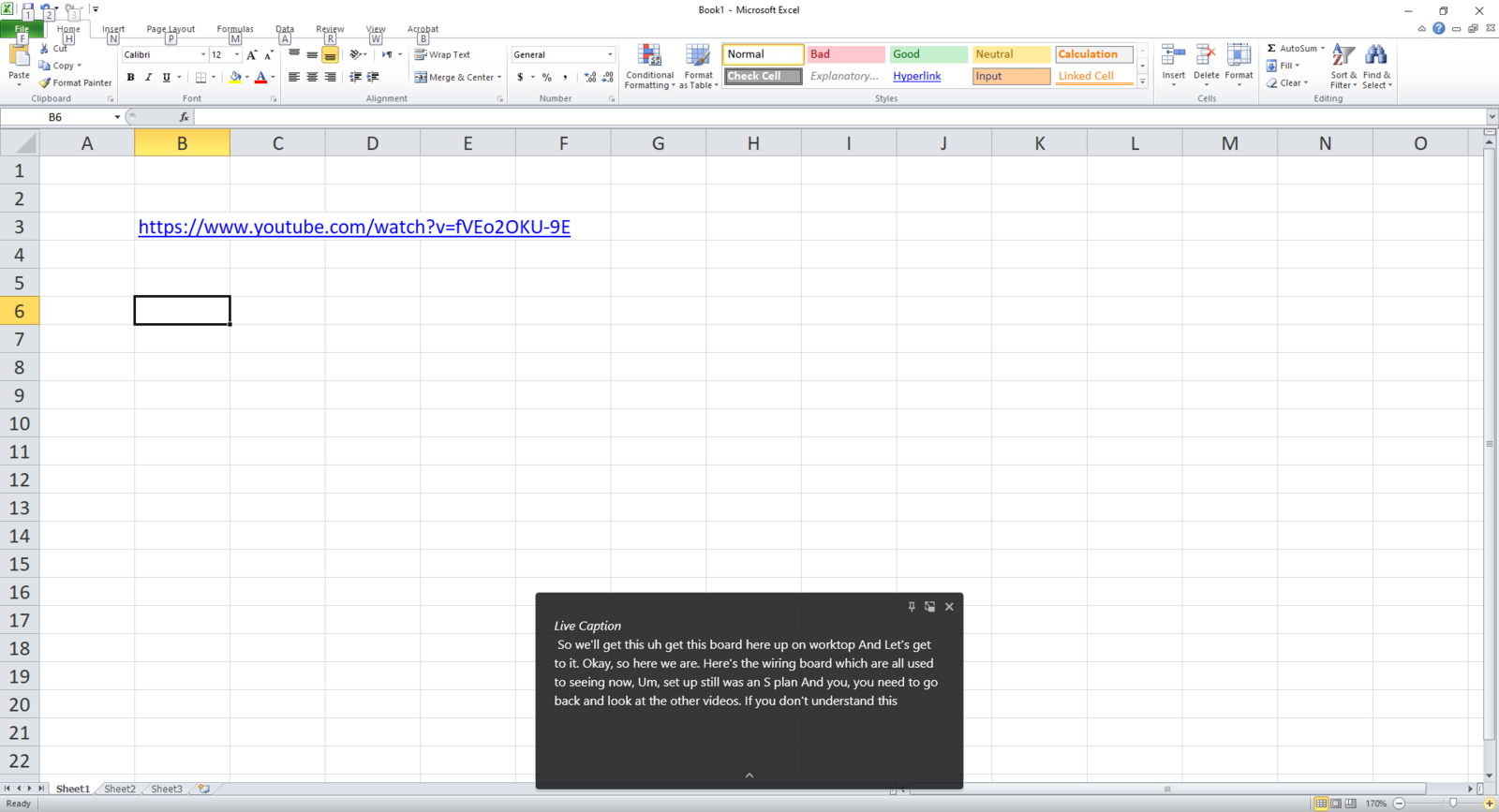Open Conditional Formatting menu
The height and width of the screenshot is (812, 1499).
[x=649, y=66]
